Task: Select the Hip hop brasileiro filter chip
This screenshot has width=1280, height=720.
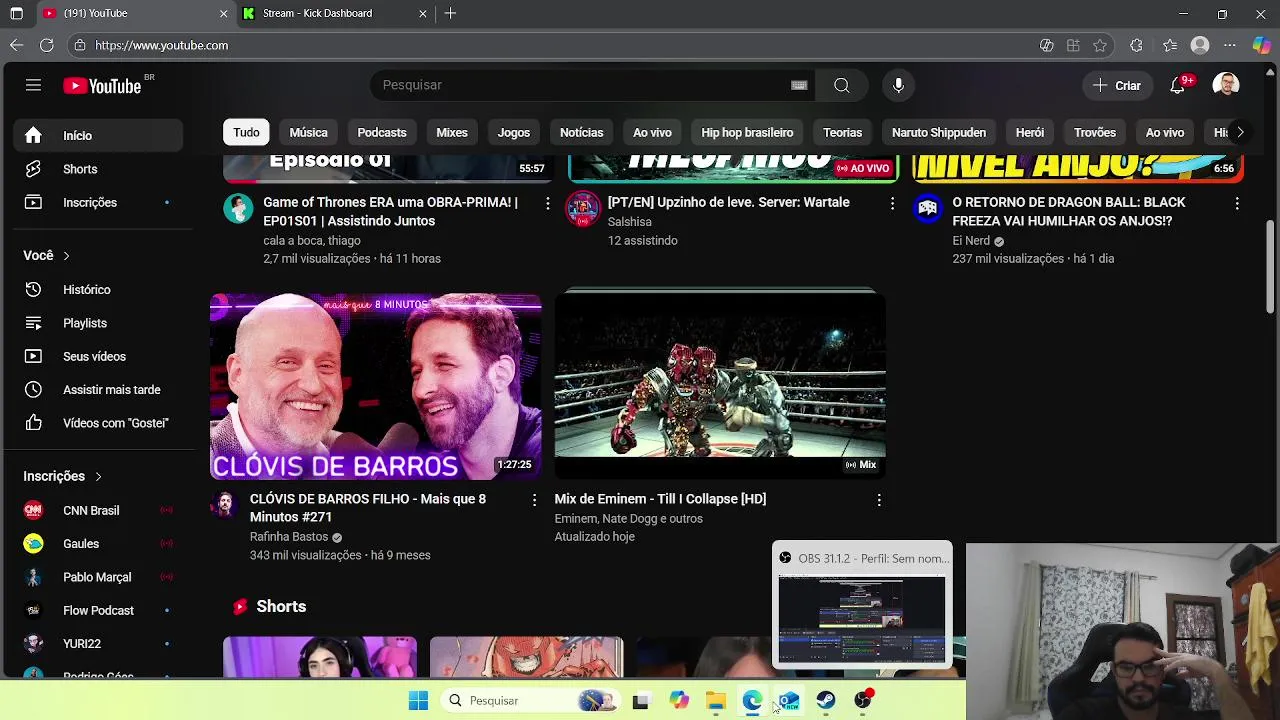Action: pyautogui.click(x=747, y=132)
